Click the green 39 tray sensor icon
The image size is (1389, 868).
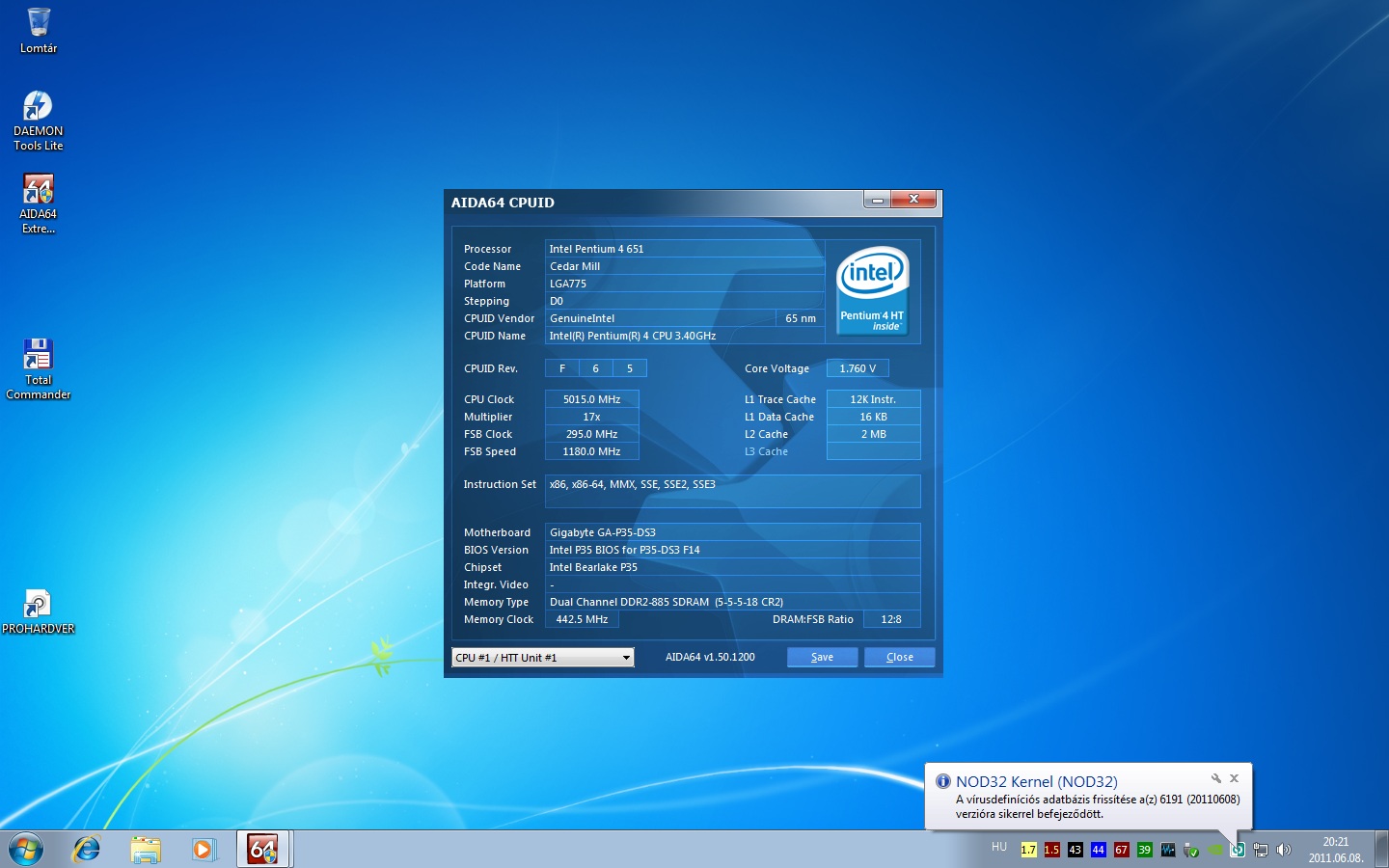pos(1144,850)
